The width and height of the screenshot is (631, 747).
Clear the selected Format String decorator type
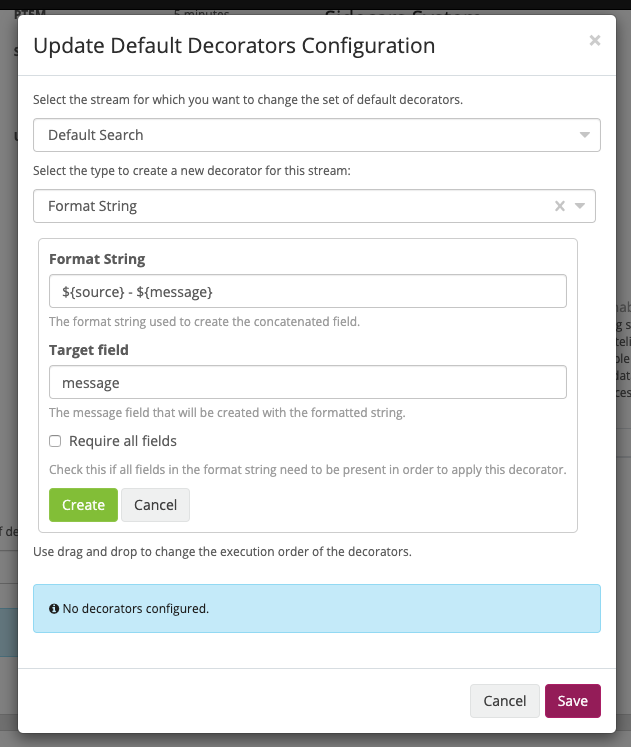[x=560, y=206]
